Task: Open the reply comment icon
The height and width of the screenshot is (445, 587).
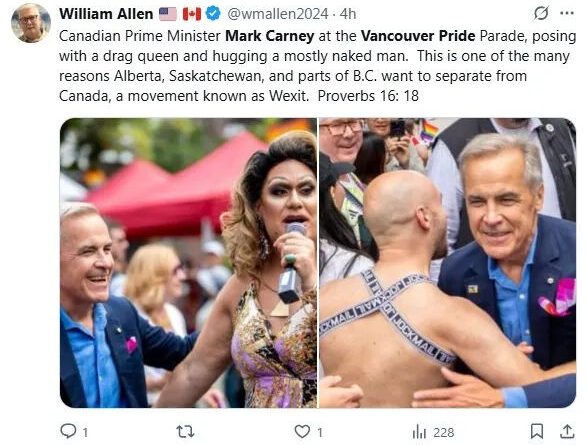Action: [68, 431]
